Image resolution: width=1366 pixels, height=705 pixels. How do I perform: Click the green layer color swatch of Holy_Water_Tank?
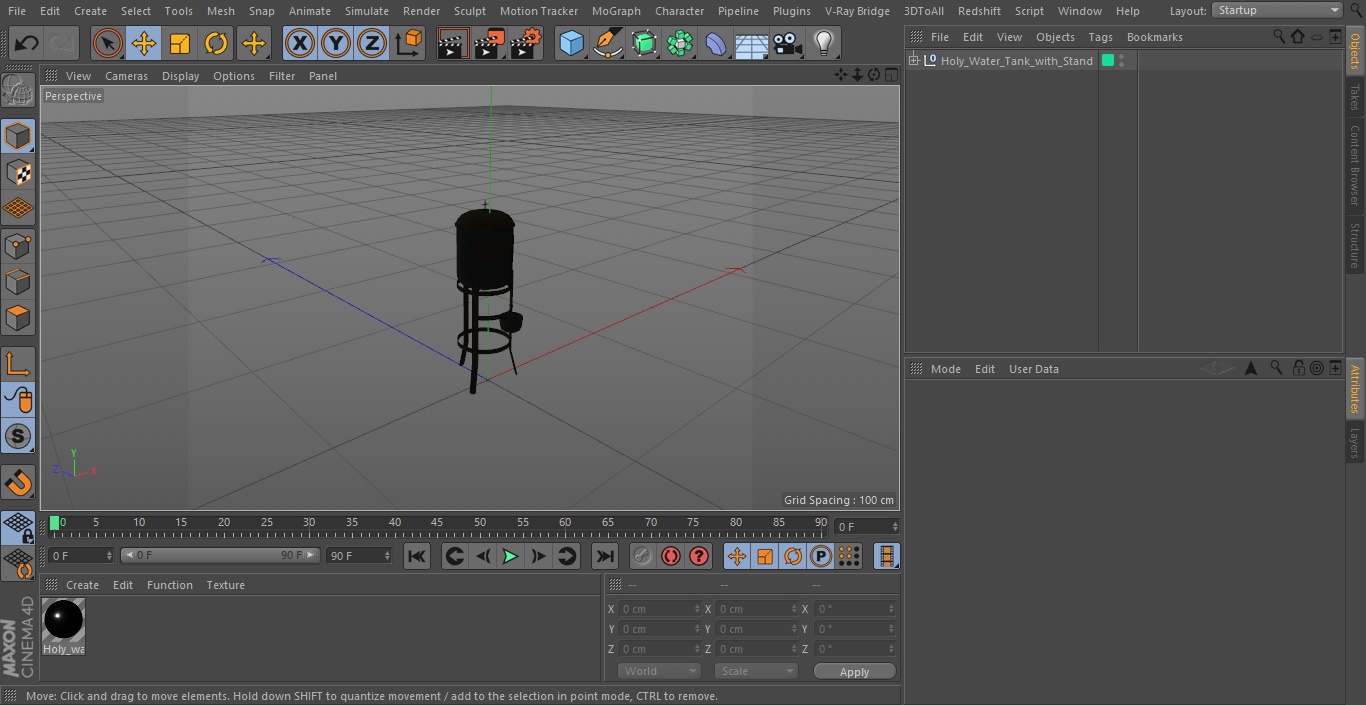1108,61
